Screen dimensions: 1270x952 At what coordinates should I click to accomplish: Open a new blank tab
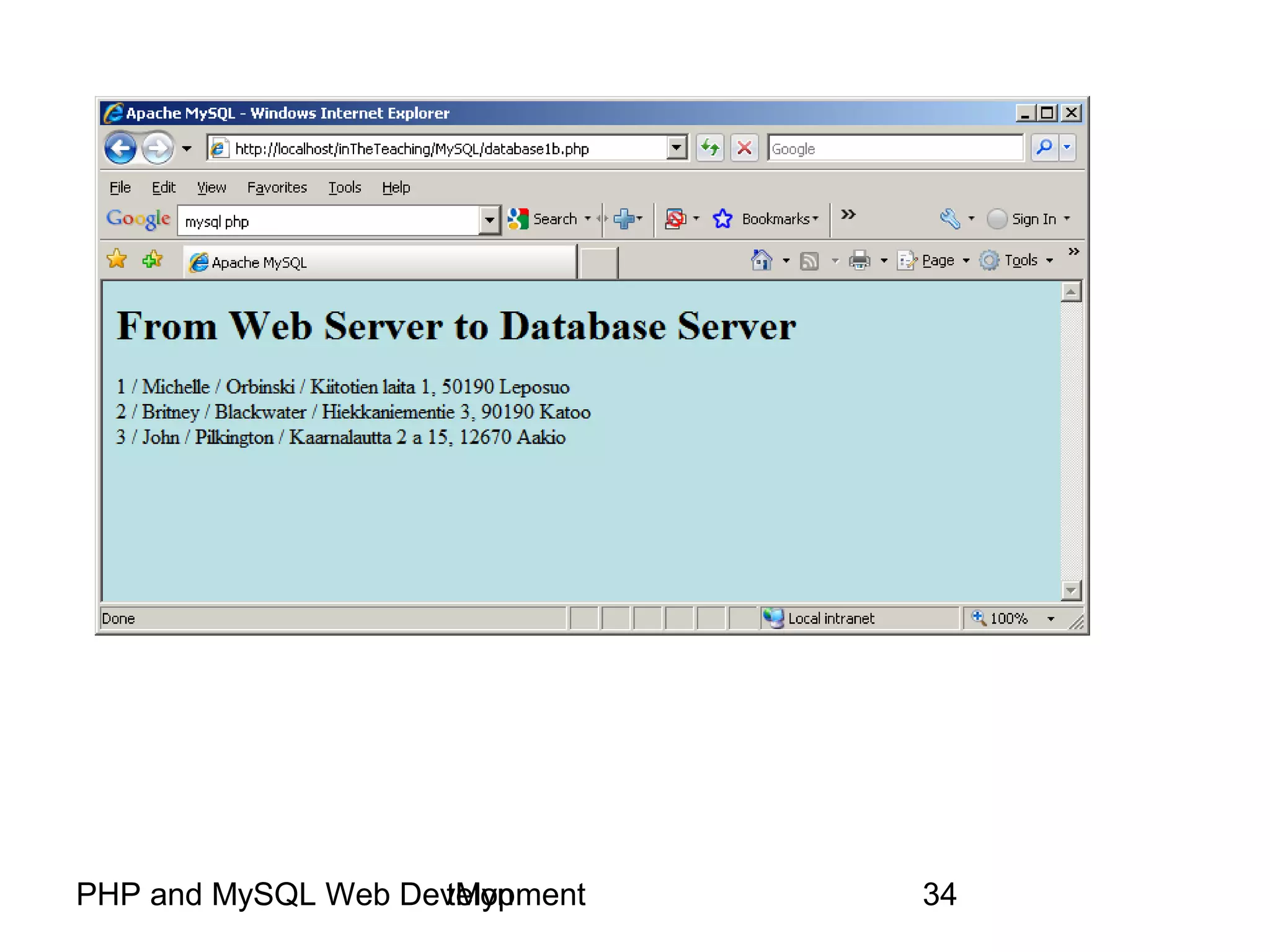[598, 263]
